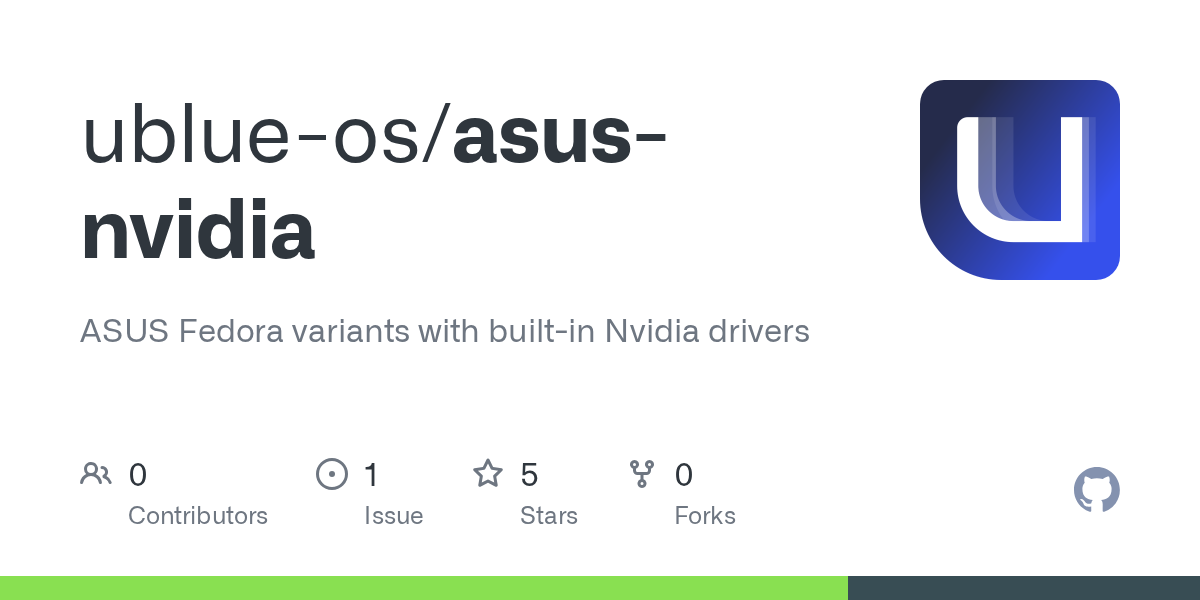Click the GitHub Octocat logo
Screen dimensions: 1200x600
1096,491
